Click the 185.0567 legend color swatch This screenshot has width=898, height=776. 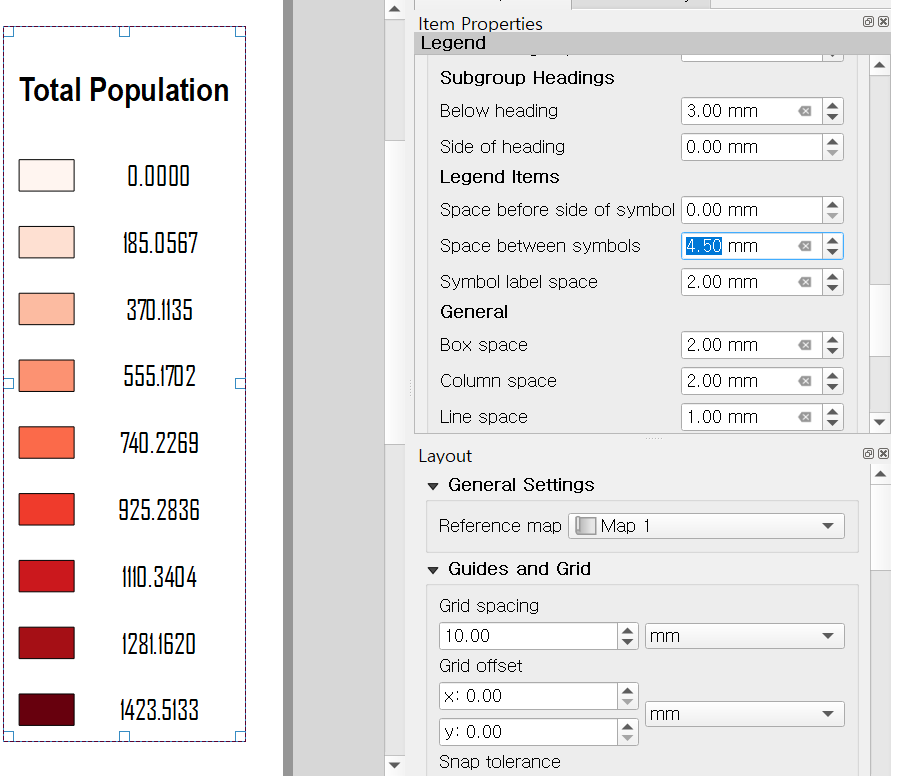point(46,242)
